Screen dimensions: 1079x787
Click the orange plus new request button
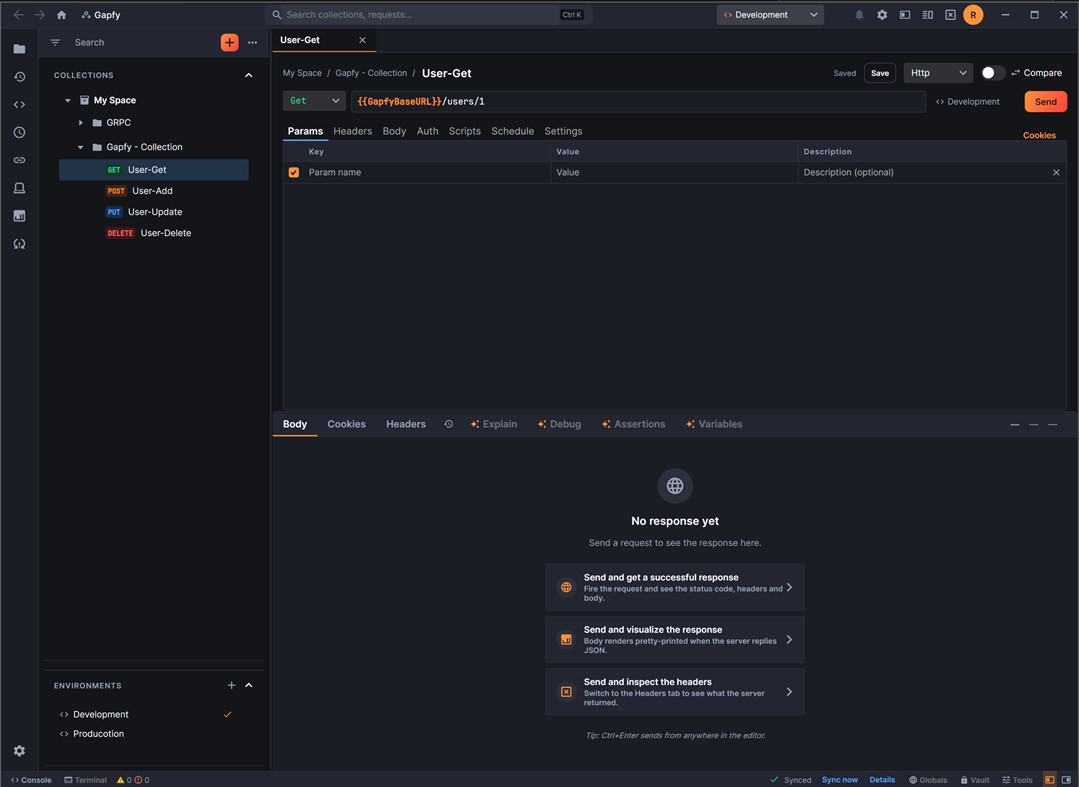[229, 43]
